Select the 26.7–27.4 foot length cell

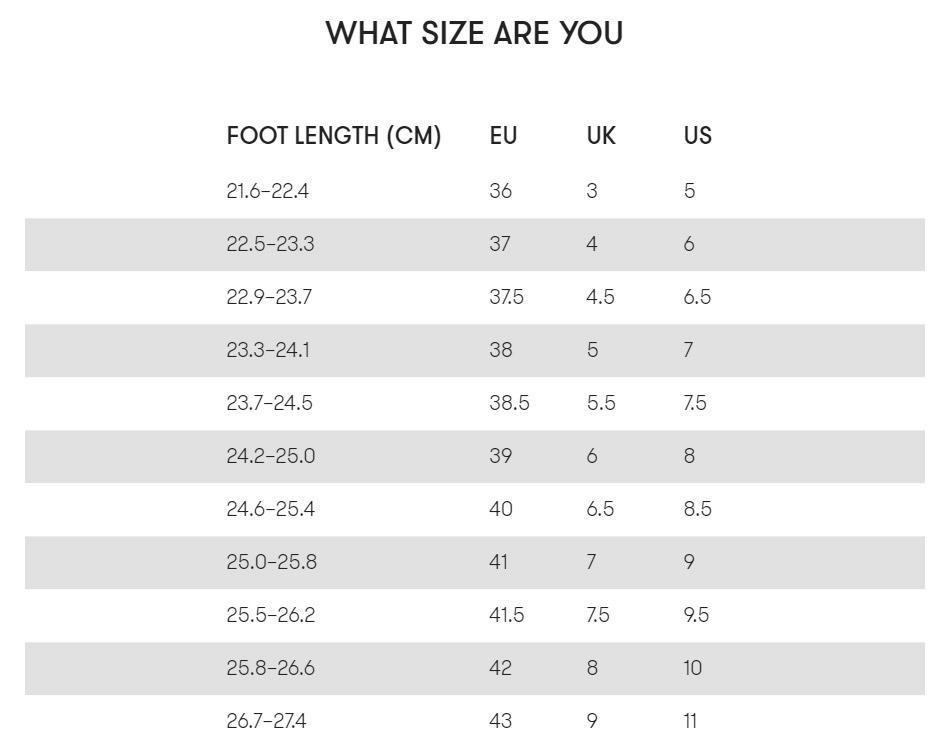pos(266,721)
